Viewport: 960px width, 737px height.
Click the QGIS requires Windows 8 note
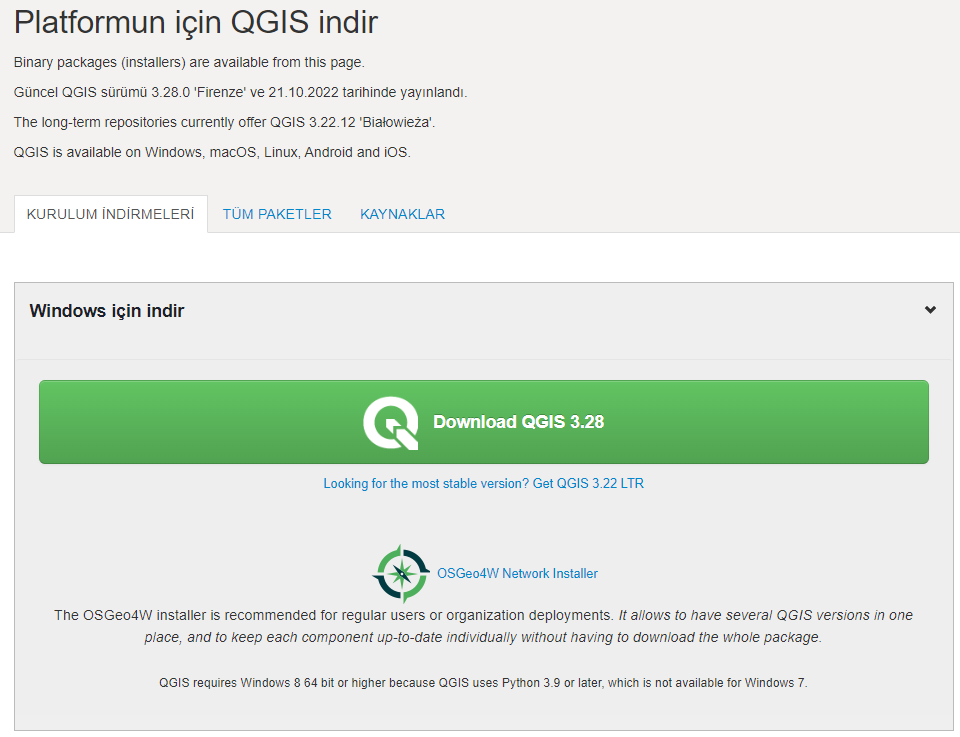click(x=484, y=683)
